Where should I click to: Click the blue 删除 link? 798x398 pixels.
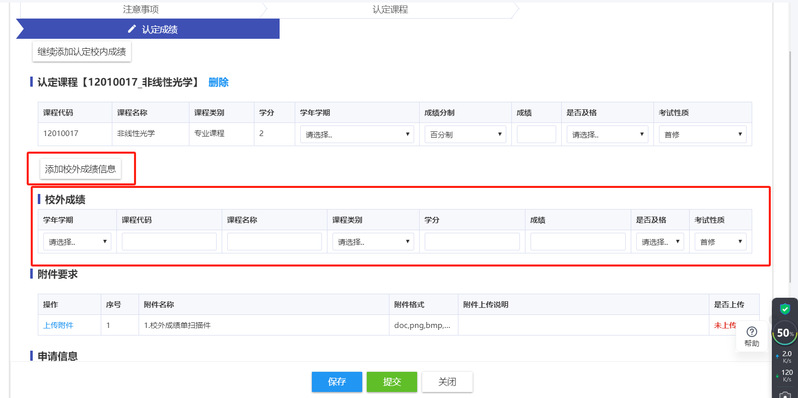point(218,82)
